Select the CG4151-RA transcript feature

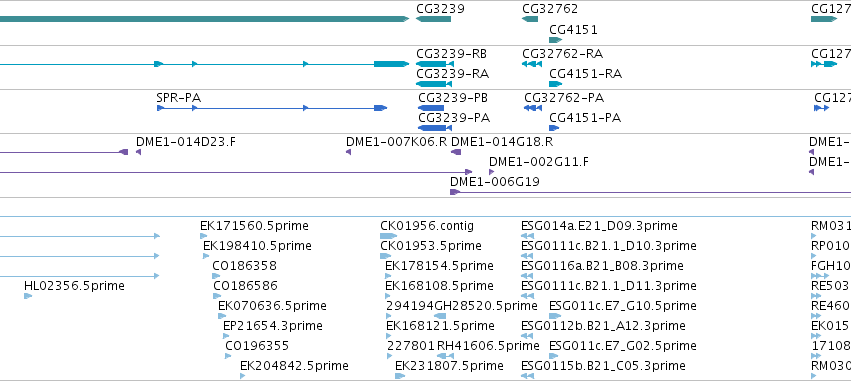pos(555,84)
